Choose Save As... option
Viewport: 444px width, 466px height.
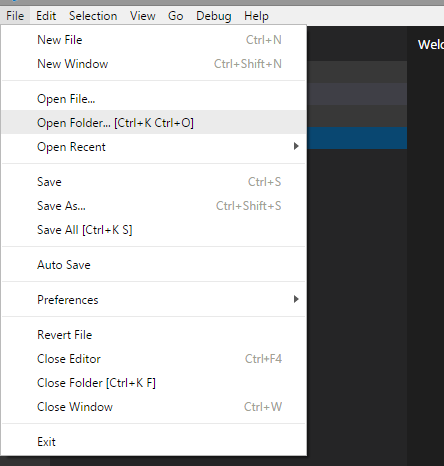pyautogui.click(x=154, y=206)
